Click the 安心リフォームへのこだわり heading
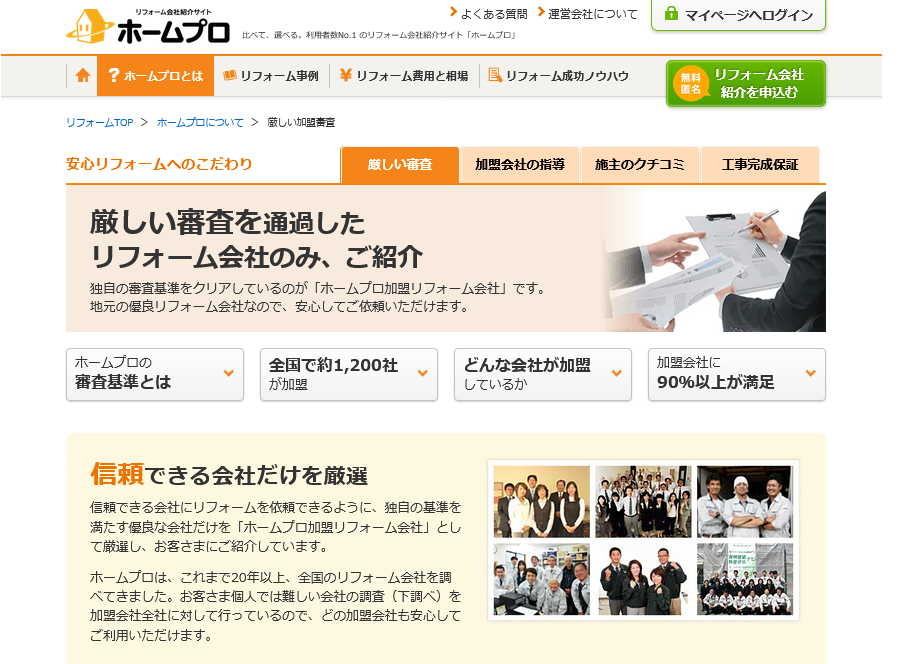Screen dimensions: 900x664 (x=159, y=164)
